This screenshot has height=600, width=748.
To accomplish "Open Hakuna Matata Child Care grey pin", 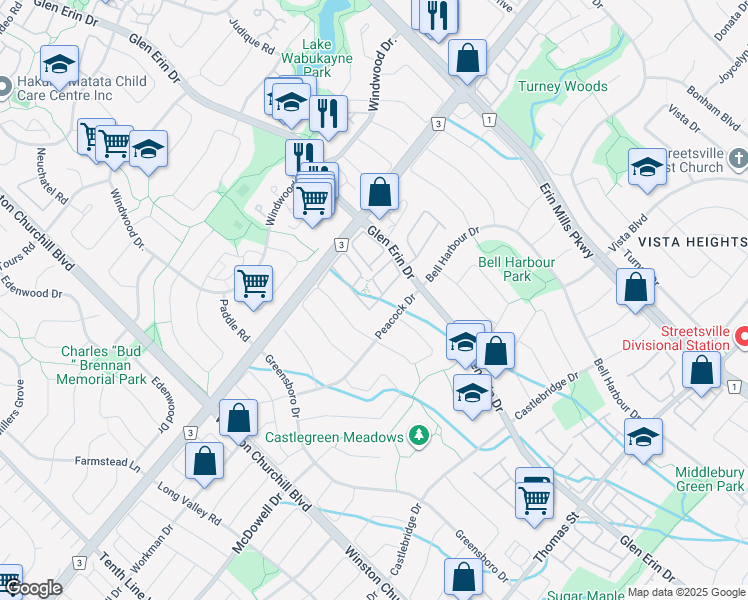I will 4,88.
